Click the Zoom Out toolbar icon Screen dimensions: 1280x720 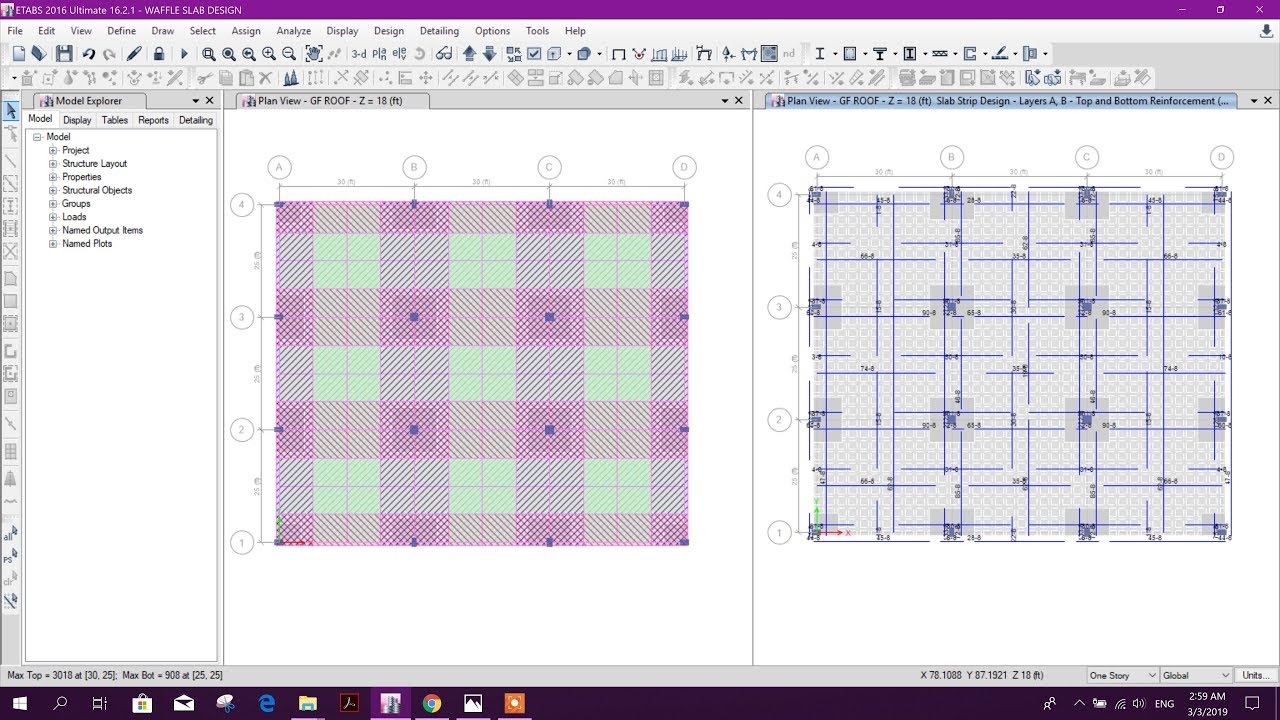(x=289, y=52)
